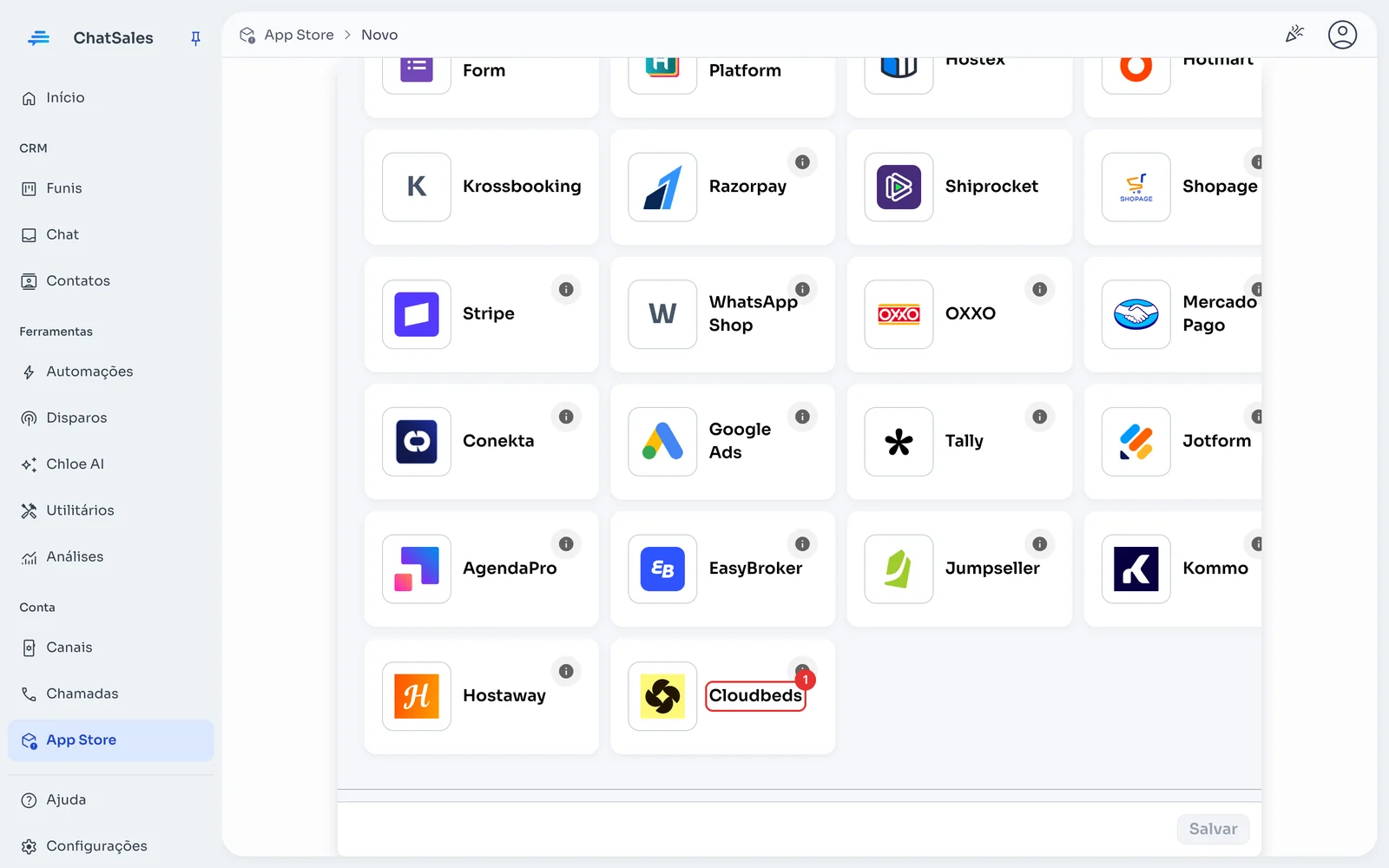The width and height of the screenshot is (1389, 868).
Task: Open the Contatos page
Action: (x=110, y=281)
